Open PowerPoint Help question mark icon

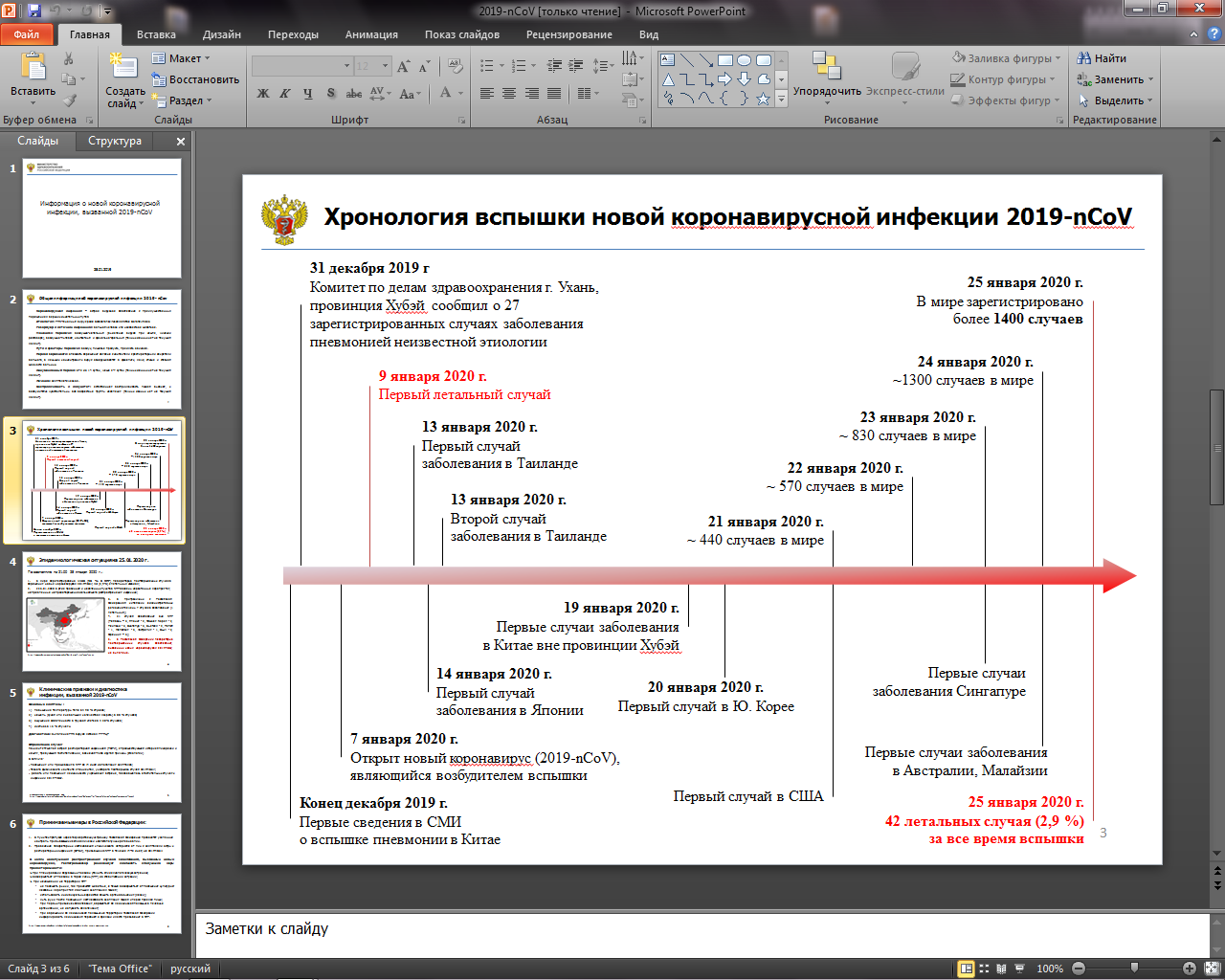click(x=1214, y=34)
